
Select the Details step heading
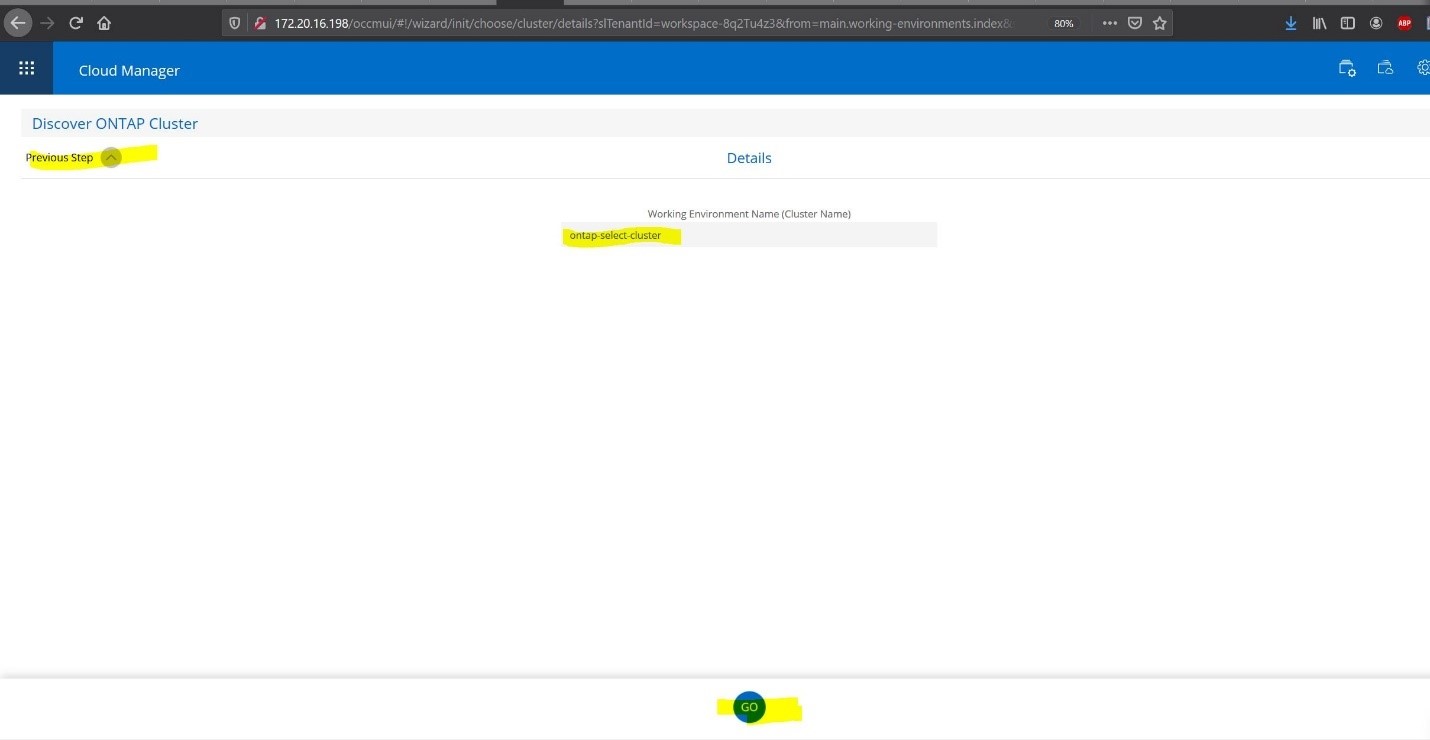tap(749, 158)
